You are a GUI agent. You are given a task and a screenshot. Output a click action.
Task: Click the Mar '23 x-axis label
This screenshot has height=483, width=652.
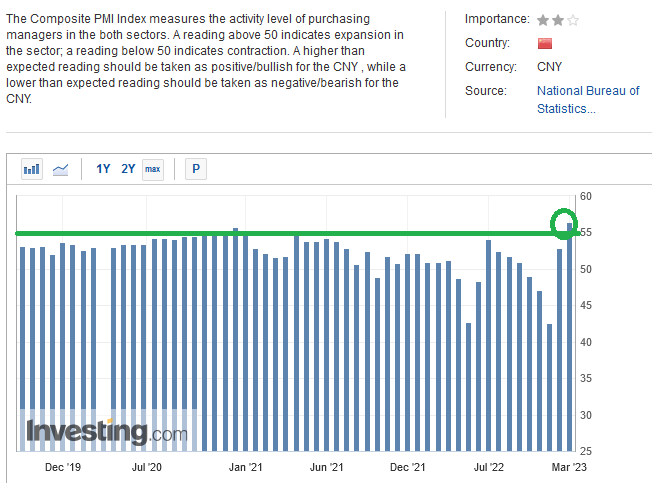point(569,467)
